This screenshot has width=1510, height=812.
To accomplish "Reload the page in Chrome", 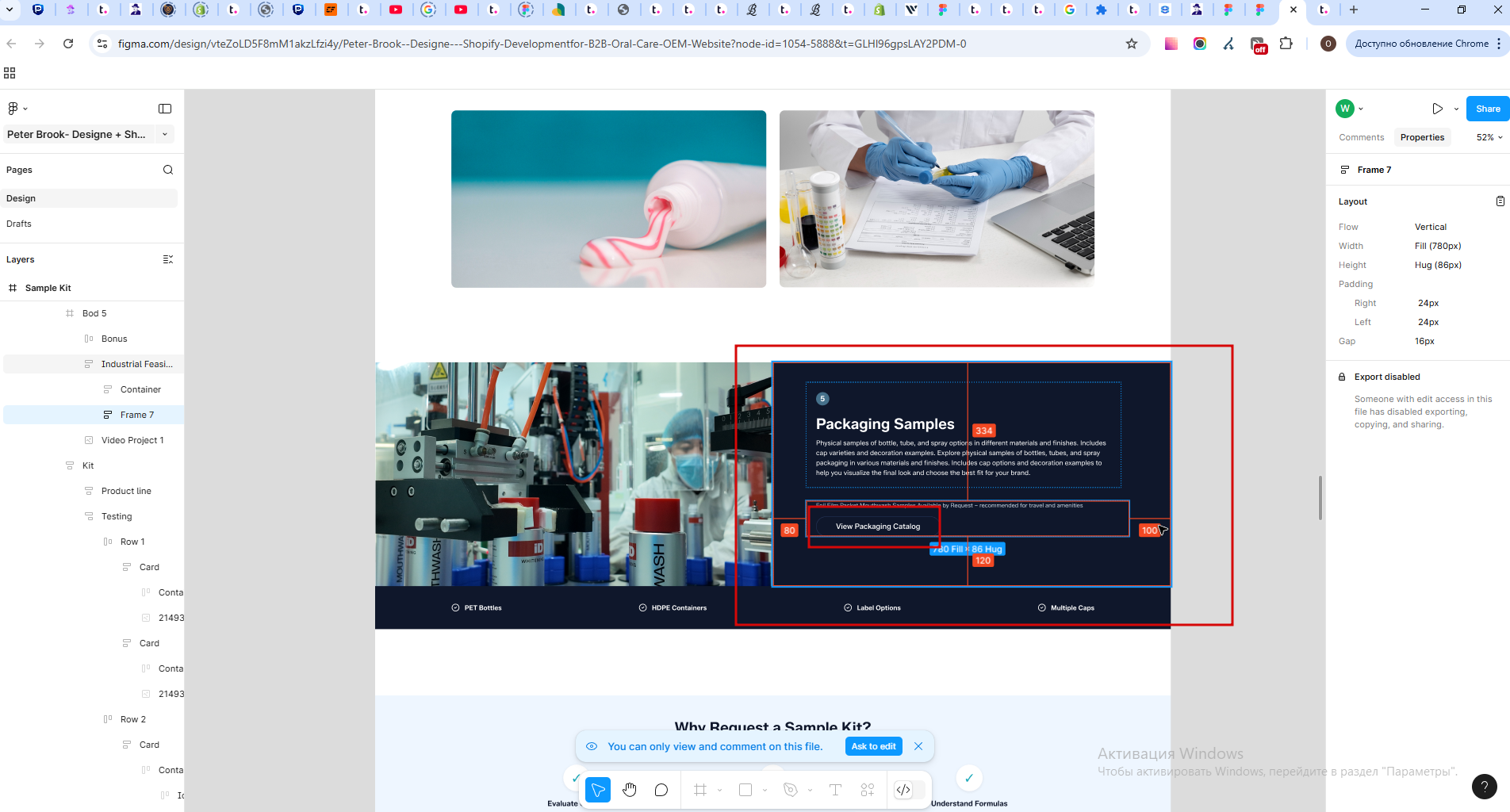I will 68,44.
